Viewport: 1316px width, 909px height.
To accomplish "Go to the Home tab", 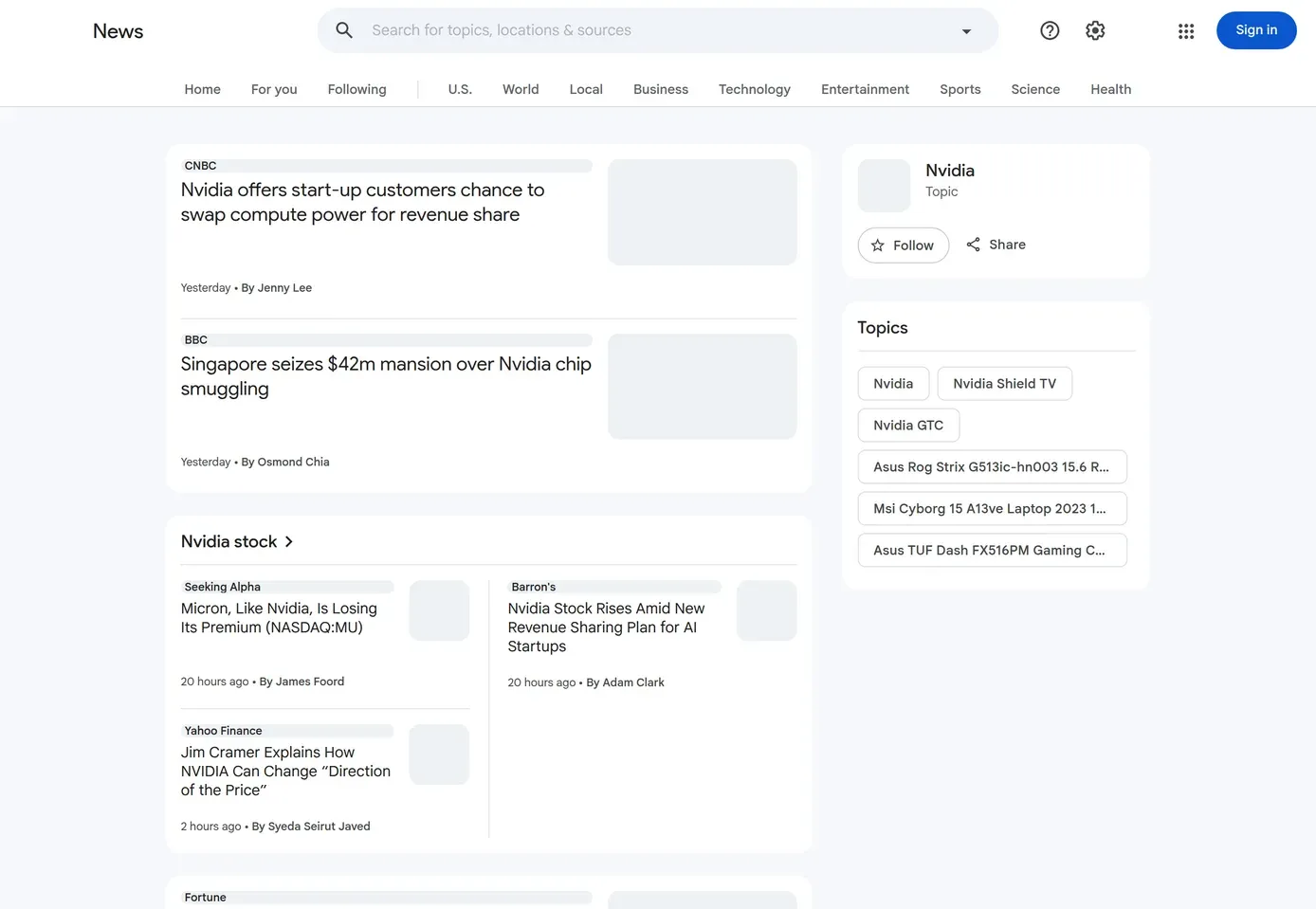I will pos(202,89).
